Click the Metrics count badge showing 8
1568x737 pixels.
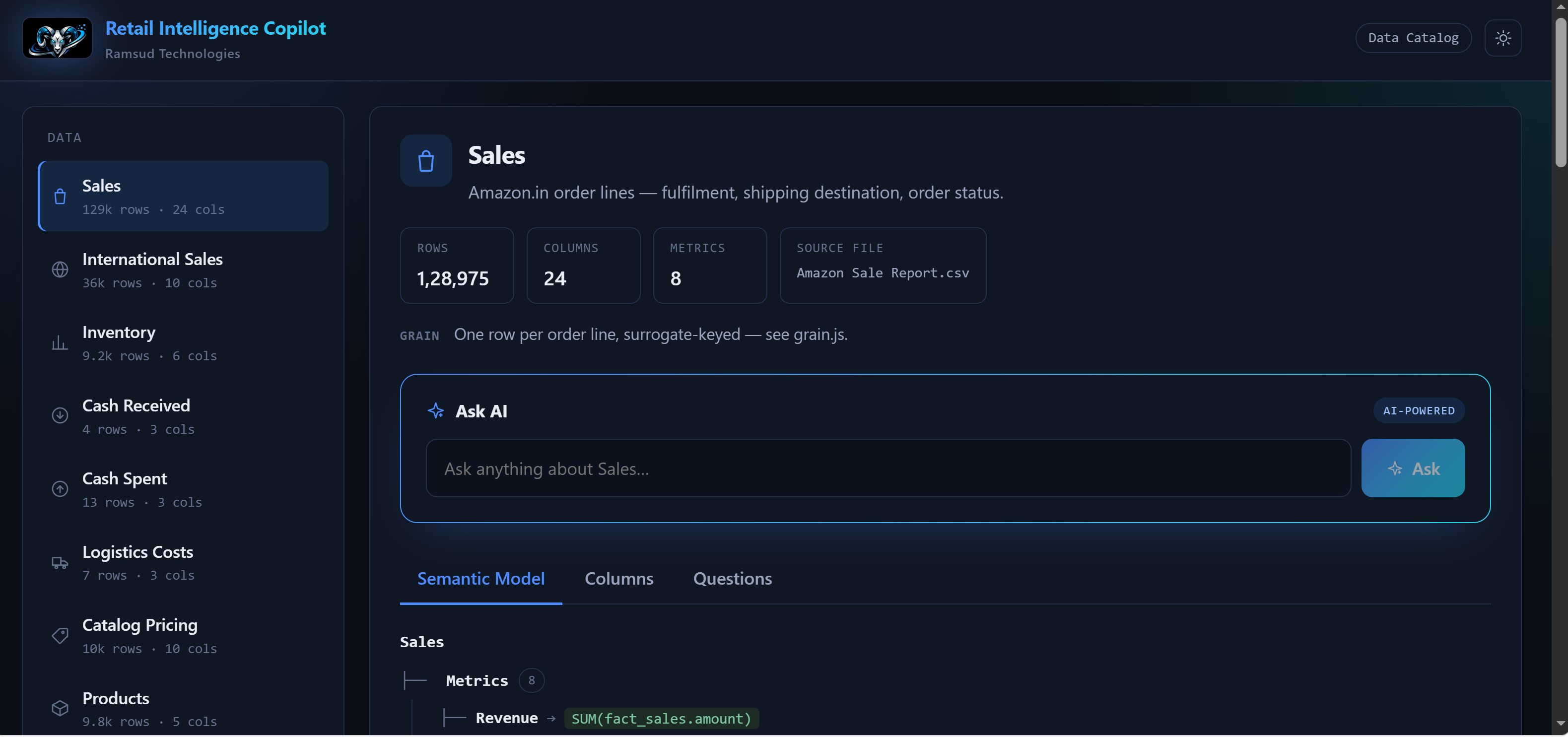pyautogui.click(x=532, y=680)
